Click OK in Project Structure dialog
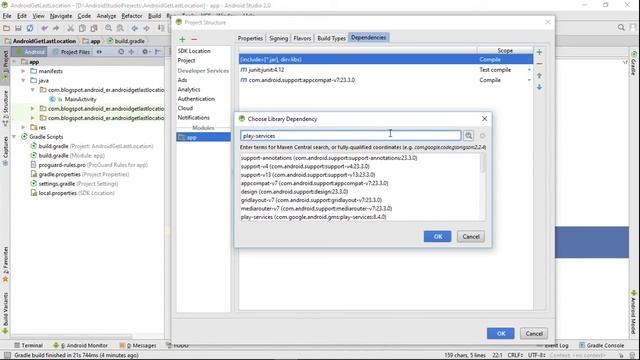 click(500, 333)
